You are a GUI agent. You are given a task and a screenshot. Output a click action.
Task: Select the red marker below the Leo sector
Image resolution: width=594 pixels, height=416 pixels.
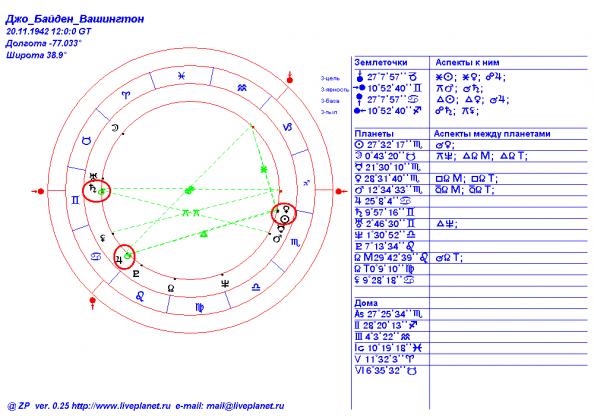pyautogui.click(x=92, y=303)
